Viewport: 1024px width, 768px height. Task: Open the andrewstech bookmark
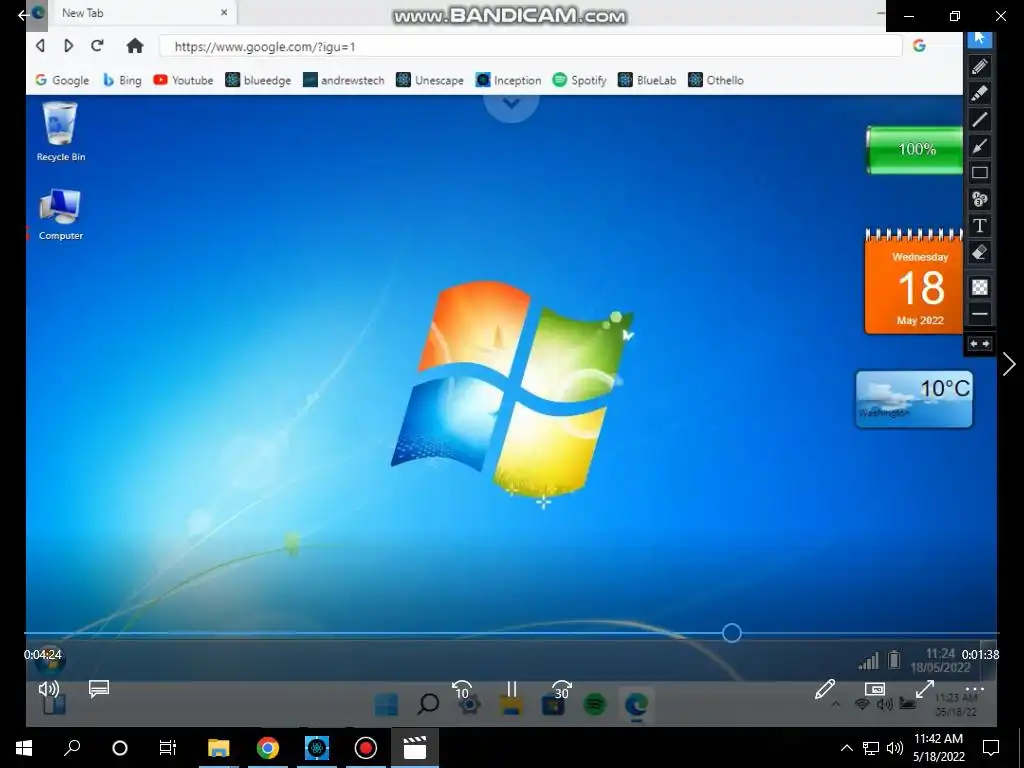click(x=344, y=80)
